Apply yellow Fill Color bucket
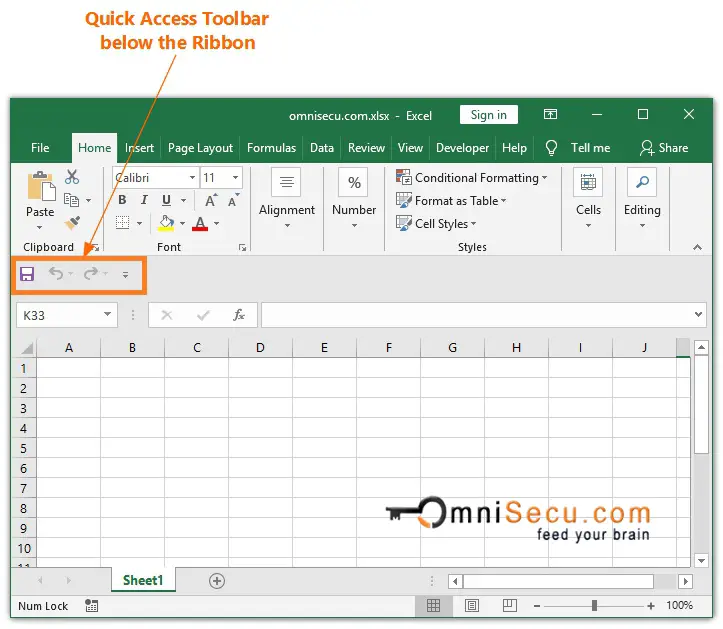 [x=166, y=223]
